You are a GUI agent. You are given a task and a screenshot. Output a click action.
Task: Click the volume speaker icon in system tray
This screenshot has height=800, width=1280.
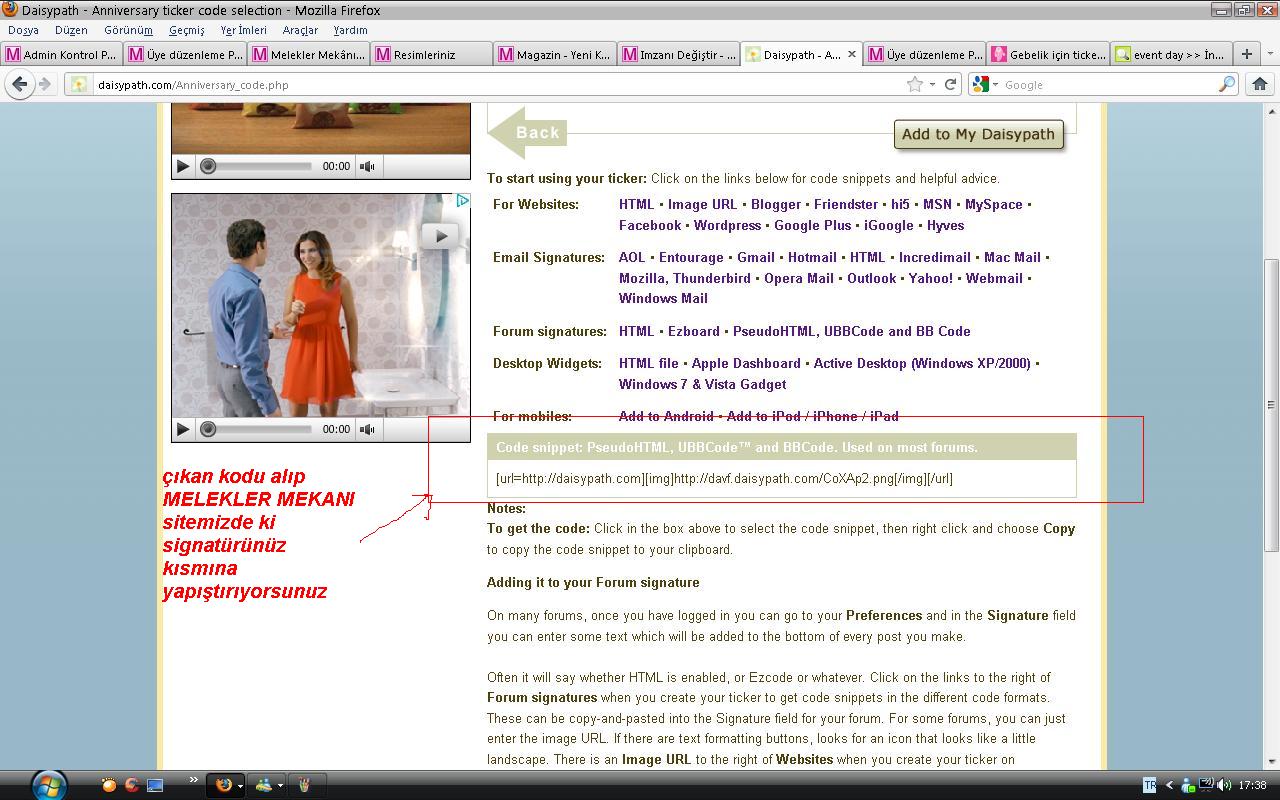tap(1224, 785)
